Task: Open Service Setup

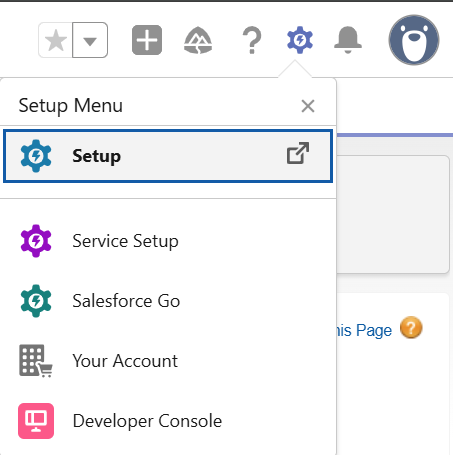Action: [168, 241]
